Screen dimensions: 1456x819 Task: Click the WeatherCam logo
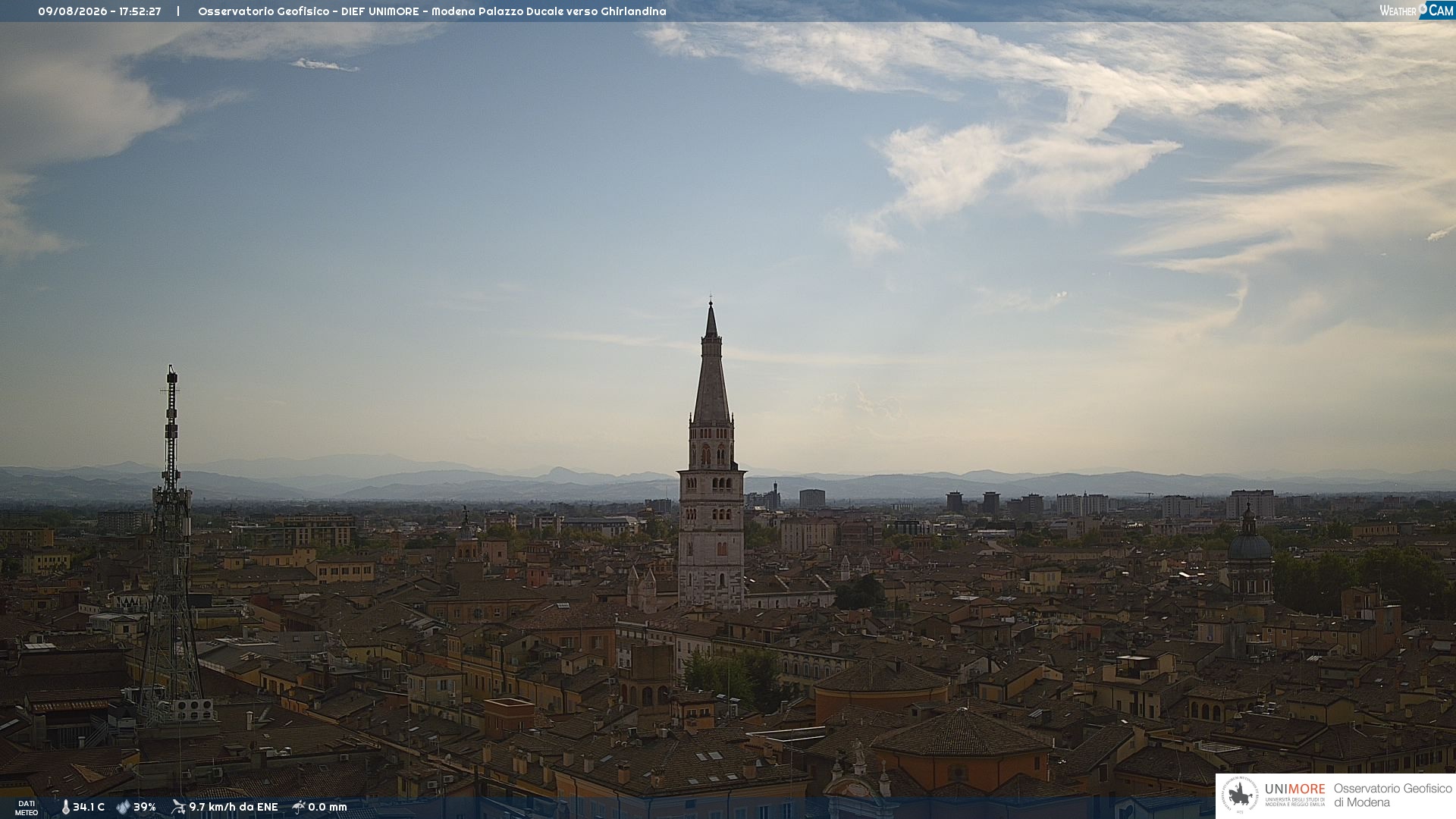pos(1416,11)
